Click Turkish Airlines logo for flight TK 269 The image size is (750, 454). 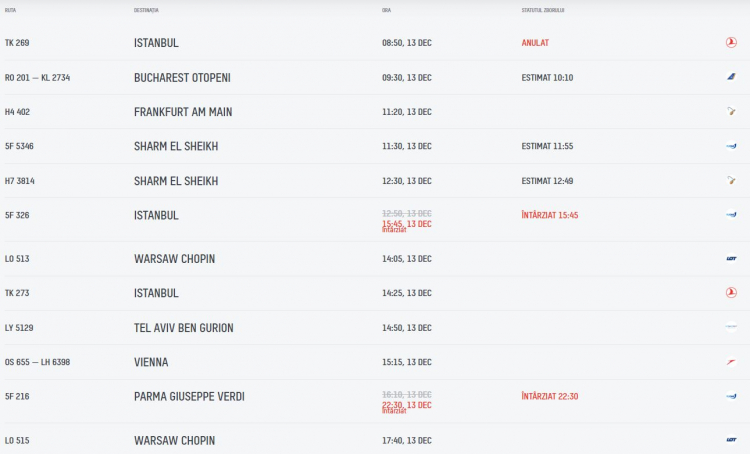pos(731,43)
